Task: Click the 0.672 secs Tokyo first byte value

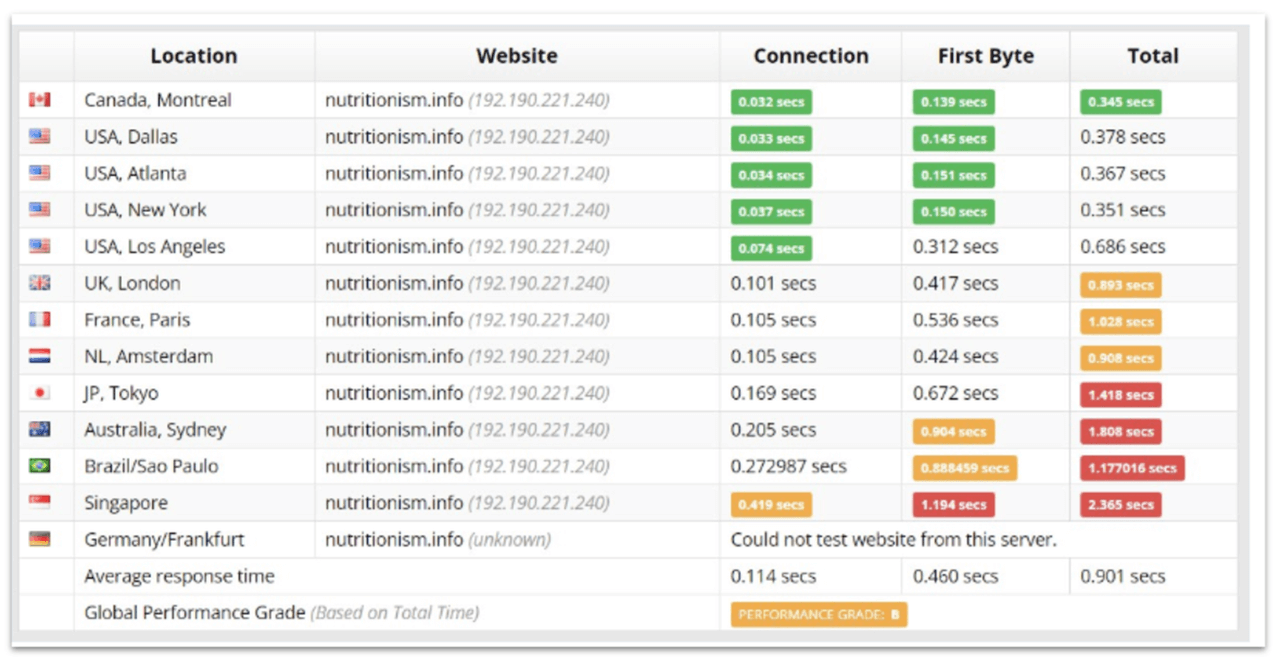Action: click(x=956, y=393)
